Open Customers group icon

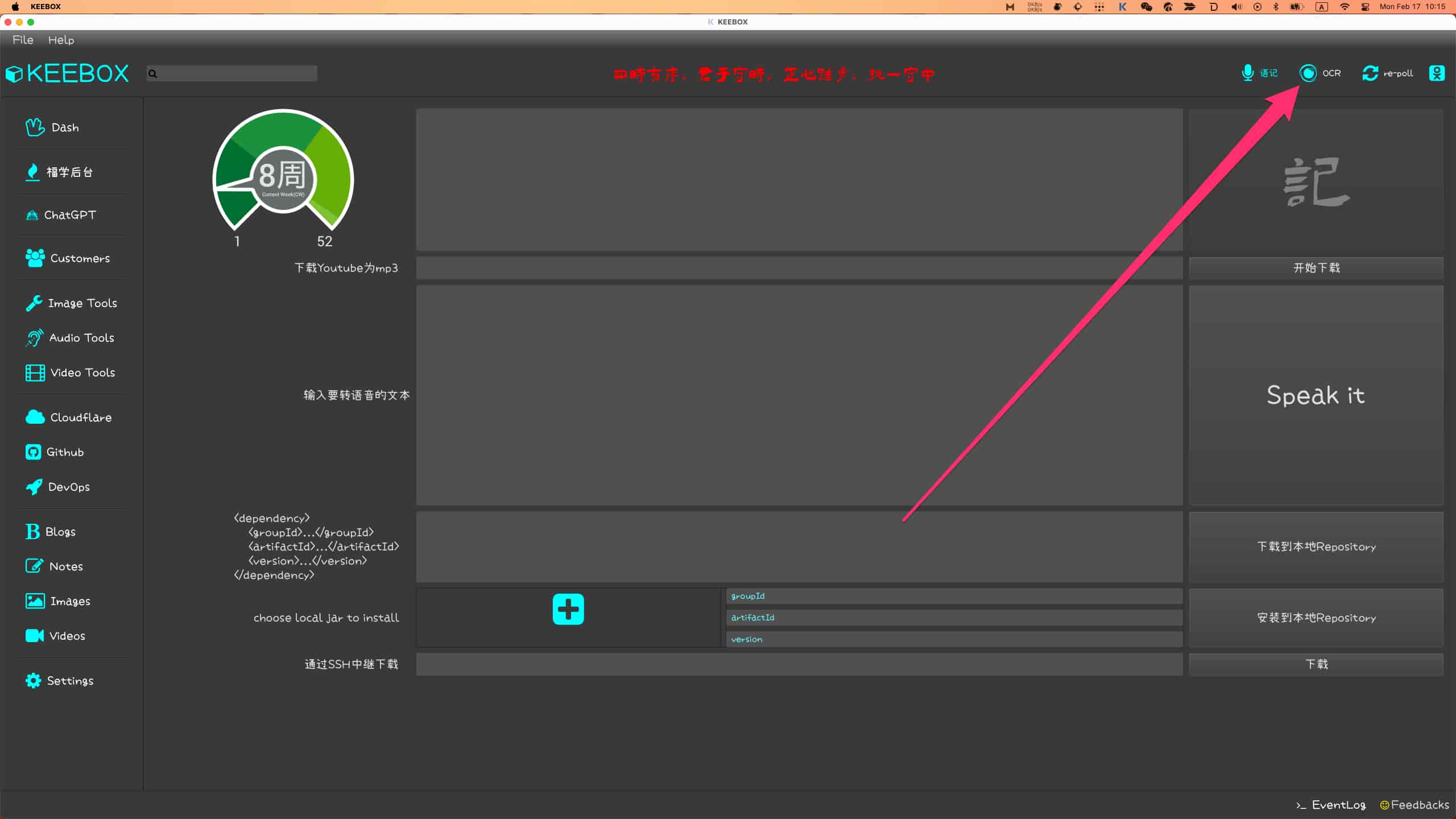click(35, 258)
